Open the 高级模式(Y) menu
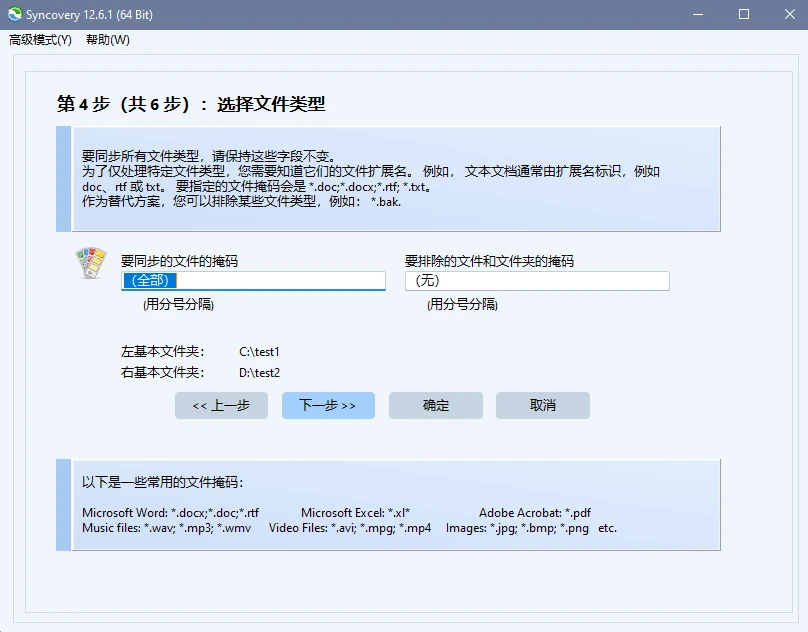This screenshot has width=808, height=632. (x=40, y=40)
